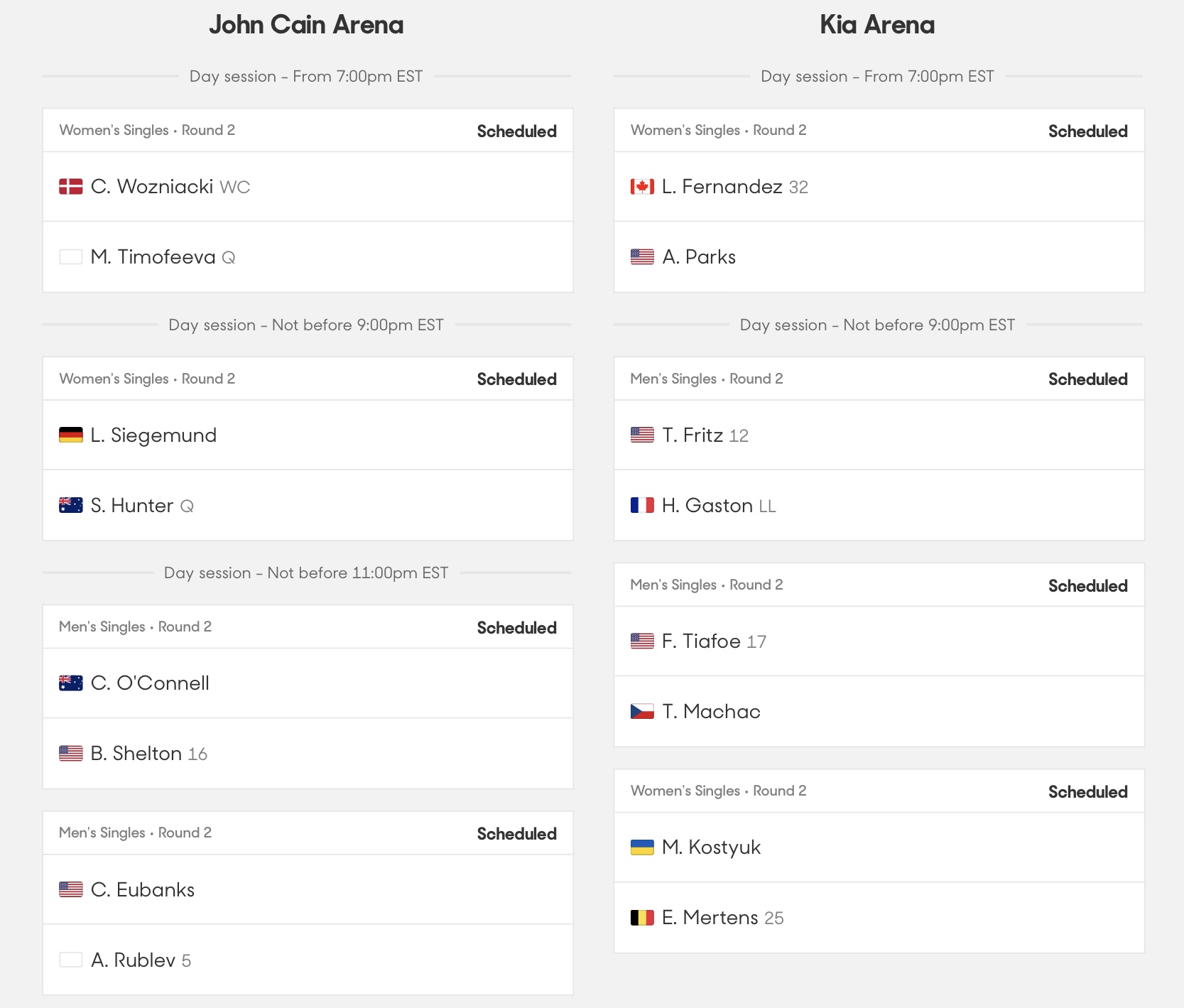1184x1008 pixels.
Task: Click the Belgian flag next to E. Mertens
Action: click(x=642, y=918)
